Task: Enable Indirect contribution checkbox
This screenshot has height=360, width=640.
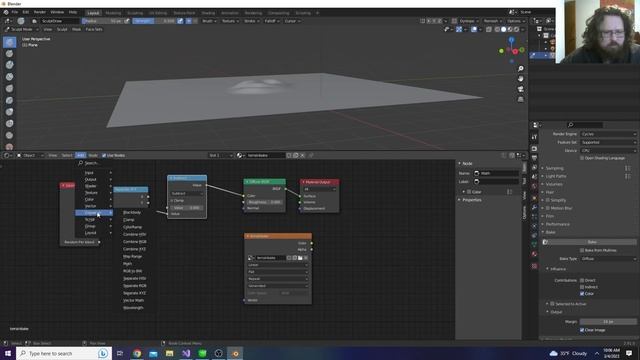Action: tap(582, 287)
